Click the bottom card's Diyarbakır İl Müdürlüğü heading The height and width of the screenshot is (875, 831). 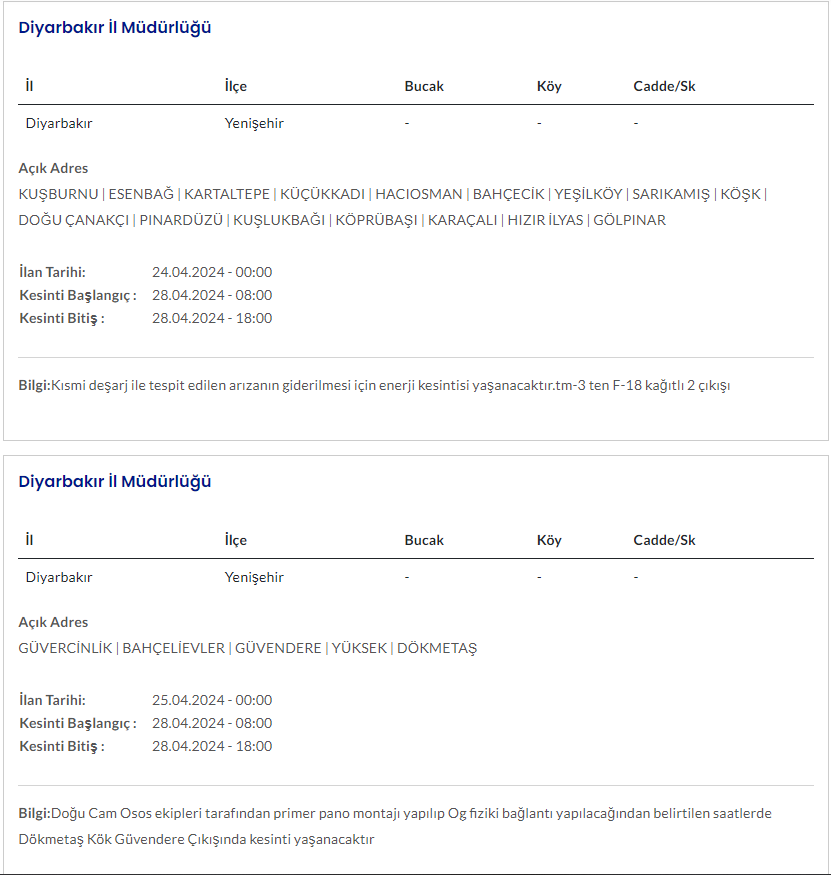coord(115,482)
